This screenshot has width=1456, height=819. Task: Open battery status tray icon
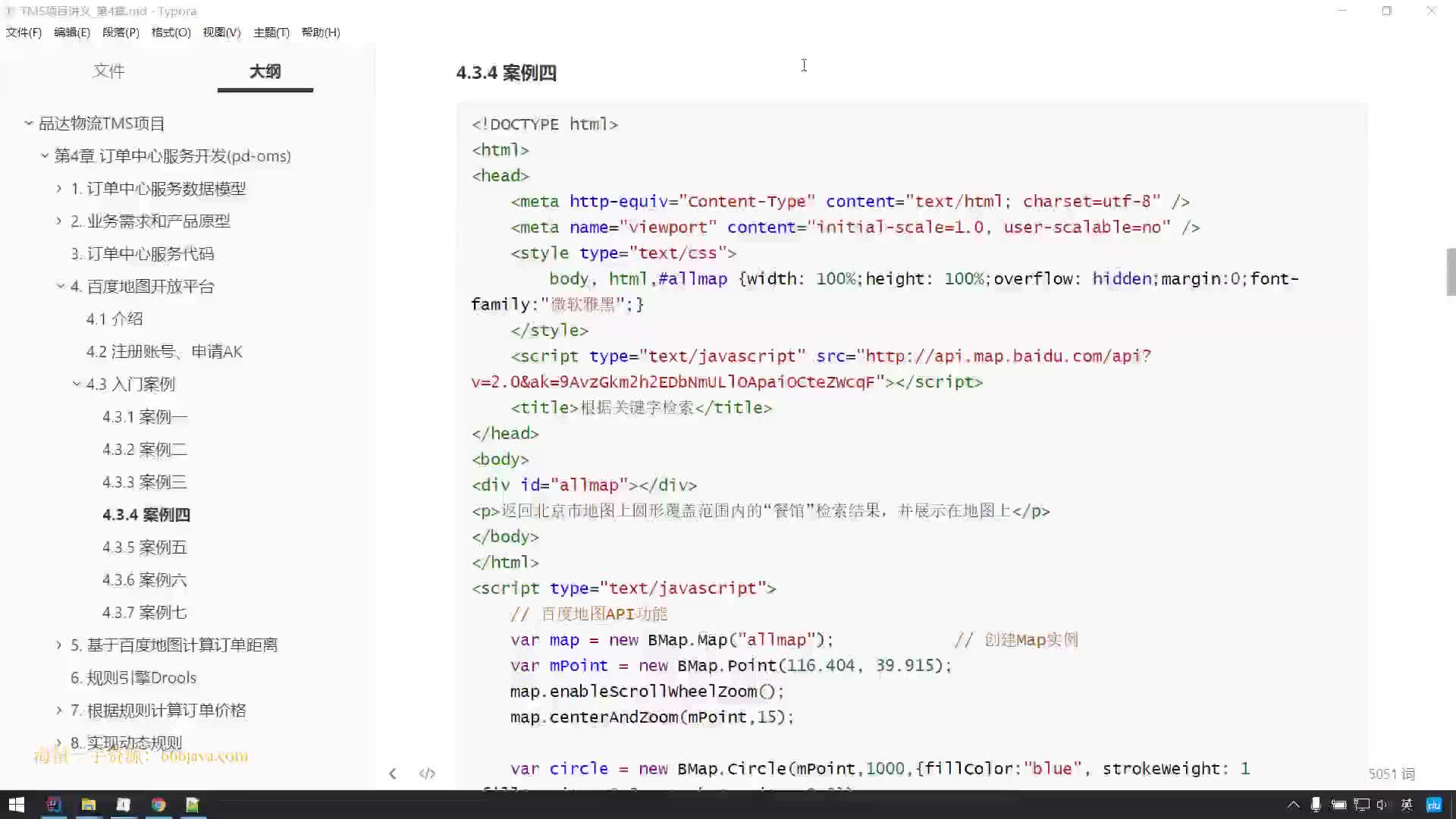click(x=1338, y=805)
